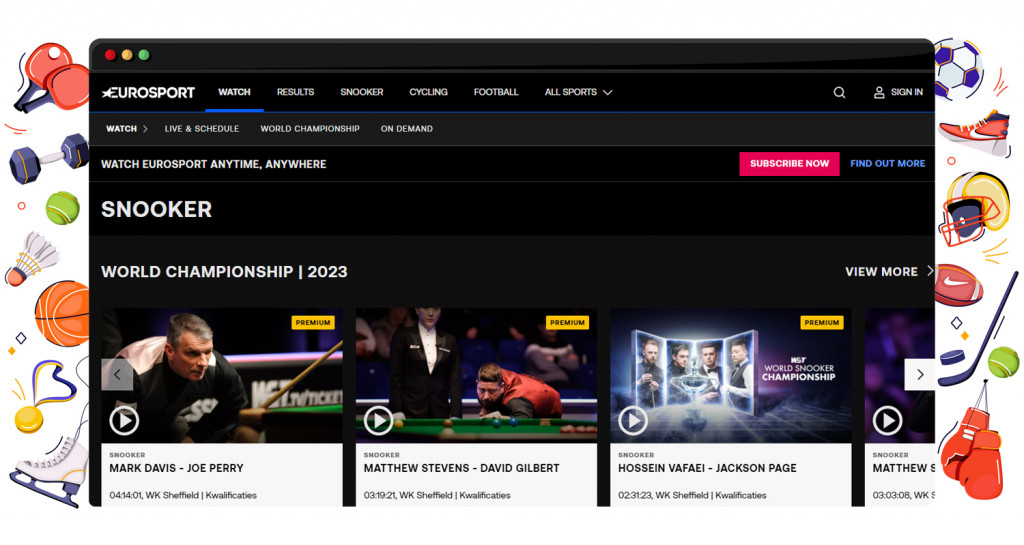The width and height of the screenshot is (1024, 545).
Task: Open the Hossein Vafaei - Jackson Page title
Action: click(x=707, y=468)
